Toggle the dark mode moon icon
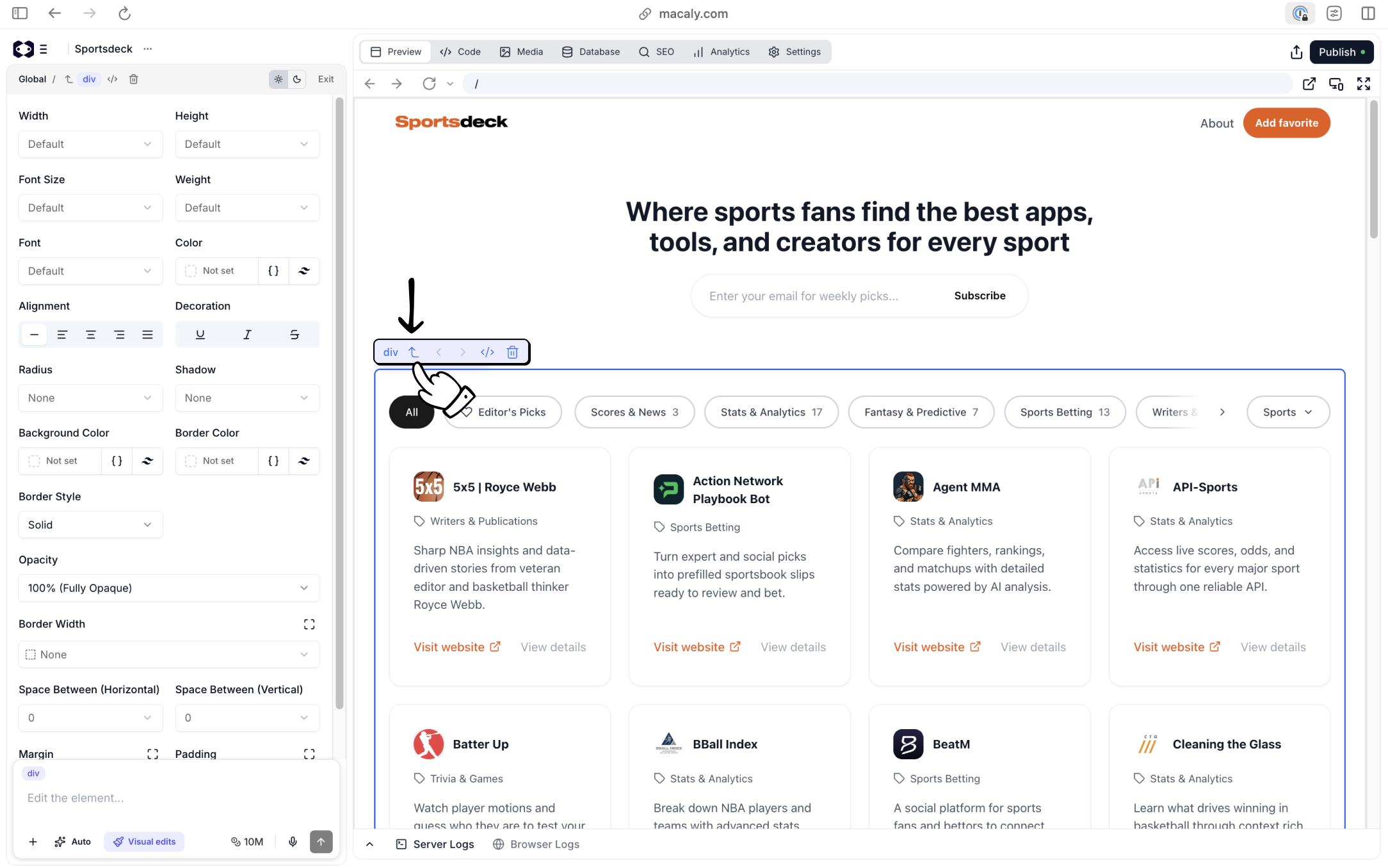Screen dimensions: 1388x868 (x=297, y=79)
